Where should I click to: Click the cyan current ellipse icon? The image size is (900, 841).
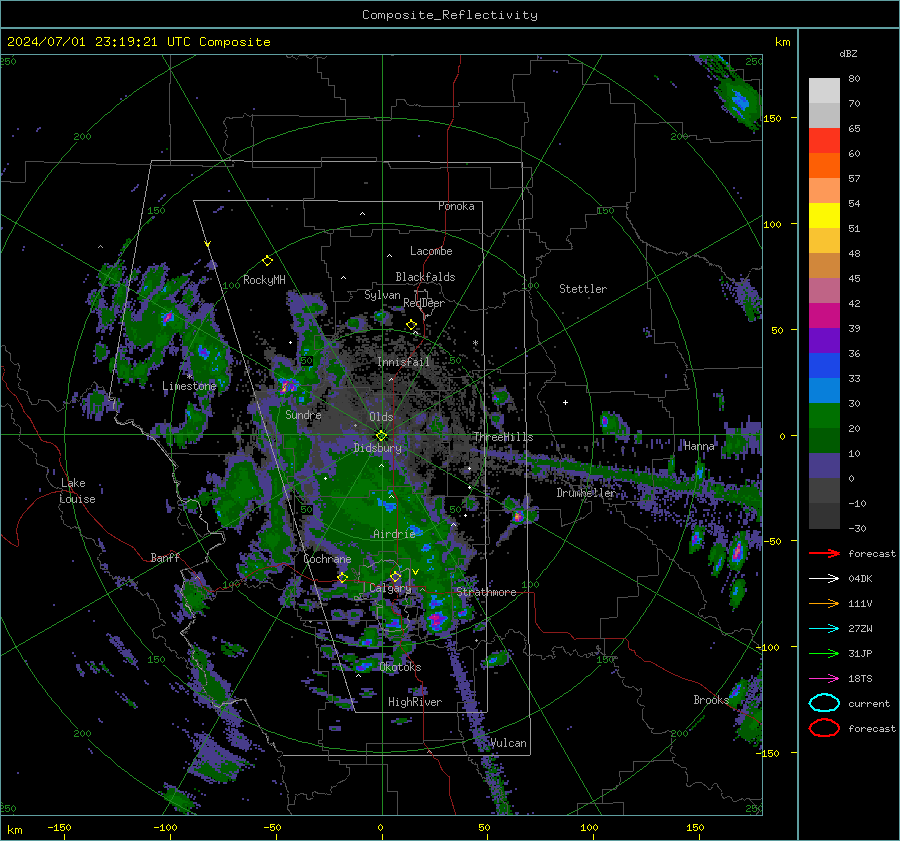coord(824,703)
